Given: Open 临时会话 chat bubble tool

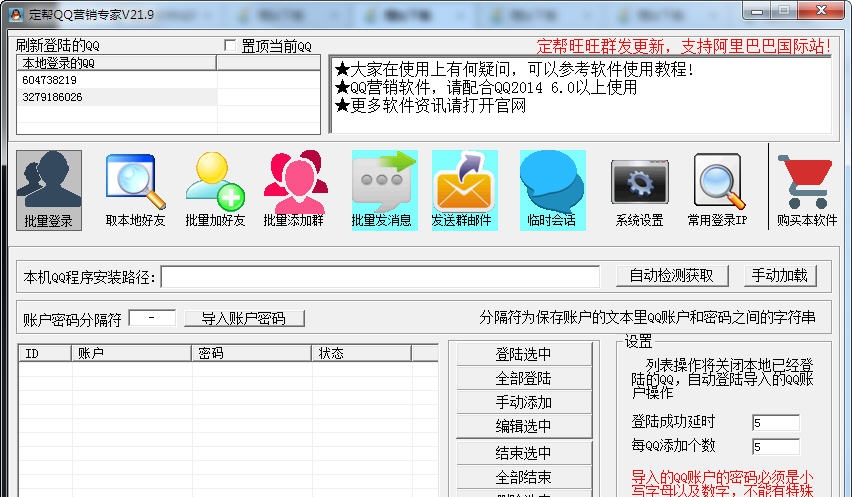Looking at the screenshot, I should point(553,190).
